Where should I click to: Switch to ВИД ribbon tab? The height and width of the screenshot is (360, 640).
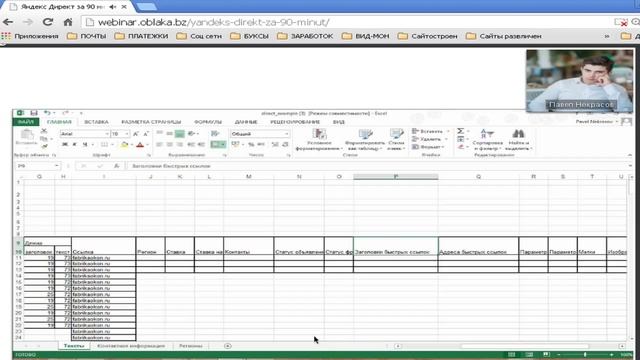coord(339,122)
